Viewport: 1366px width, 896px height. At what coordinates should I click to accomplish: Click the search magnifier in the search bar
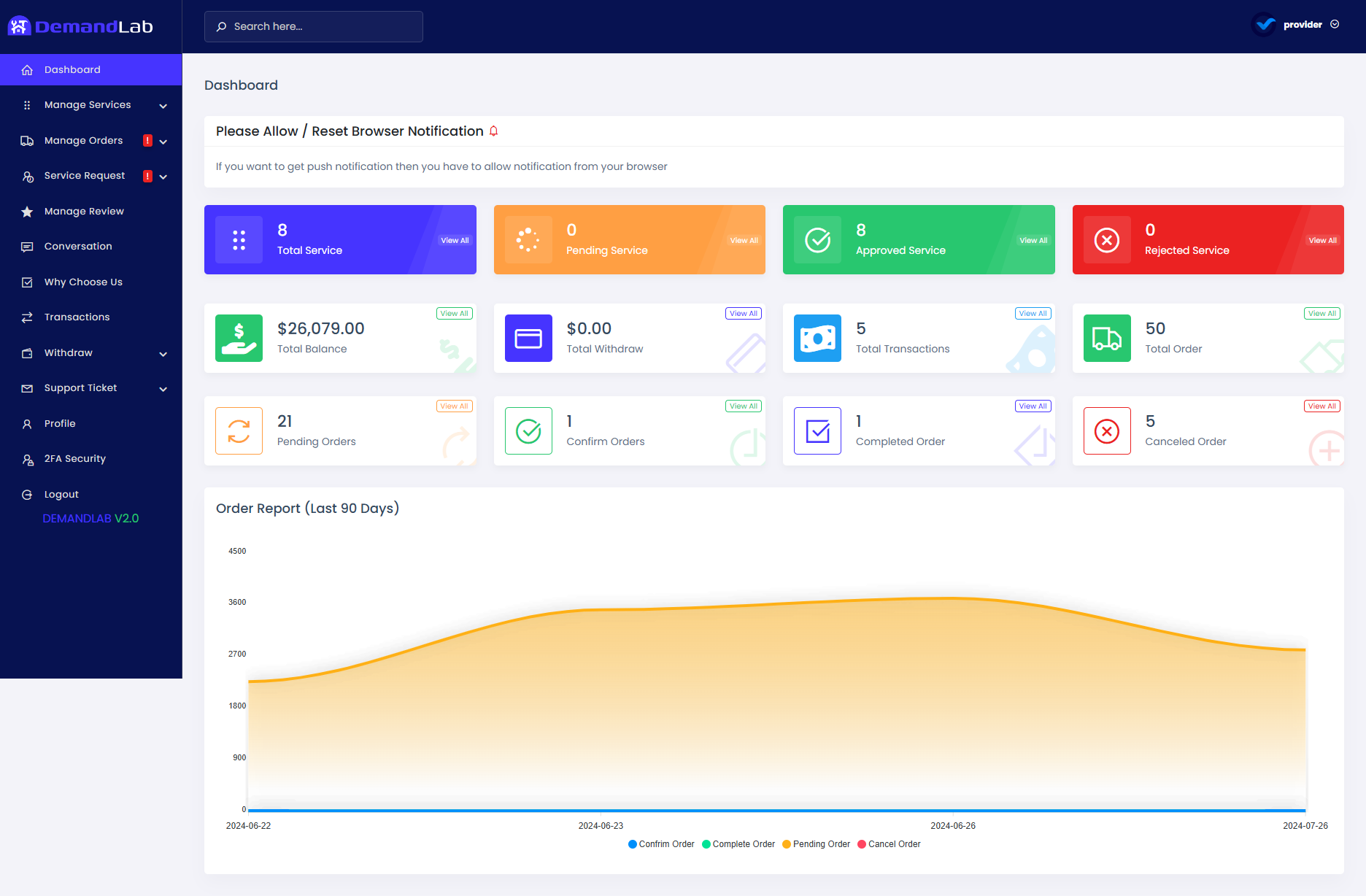pos(222,26)
